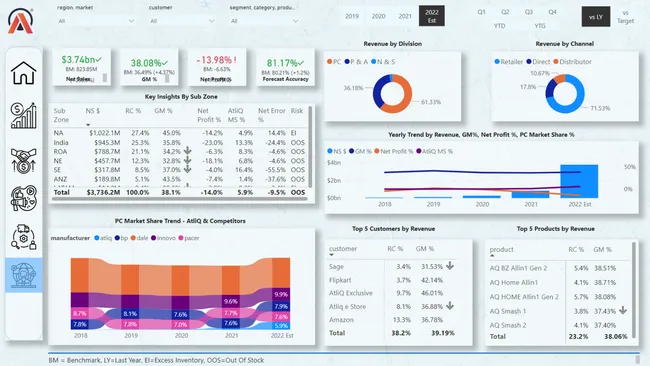650x366 pixels.
Task: Click the YTG period button
Action: pyautogui.click(x=540, y=26)
